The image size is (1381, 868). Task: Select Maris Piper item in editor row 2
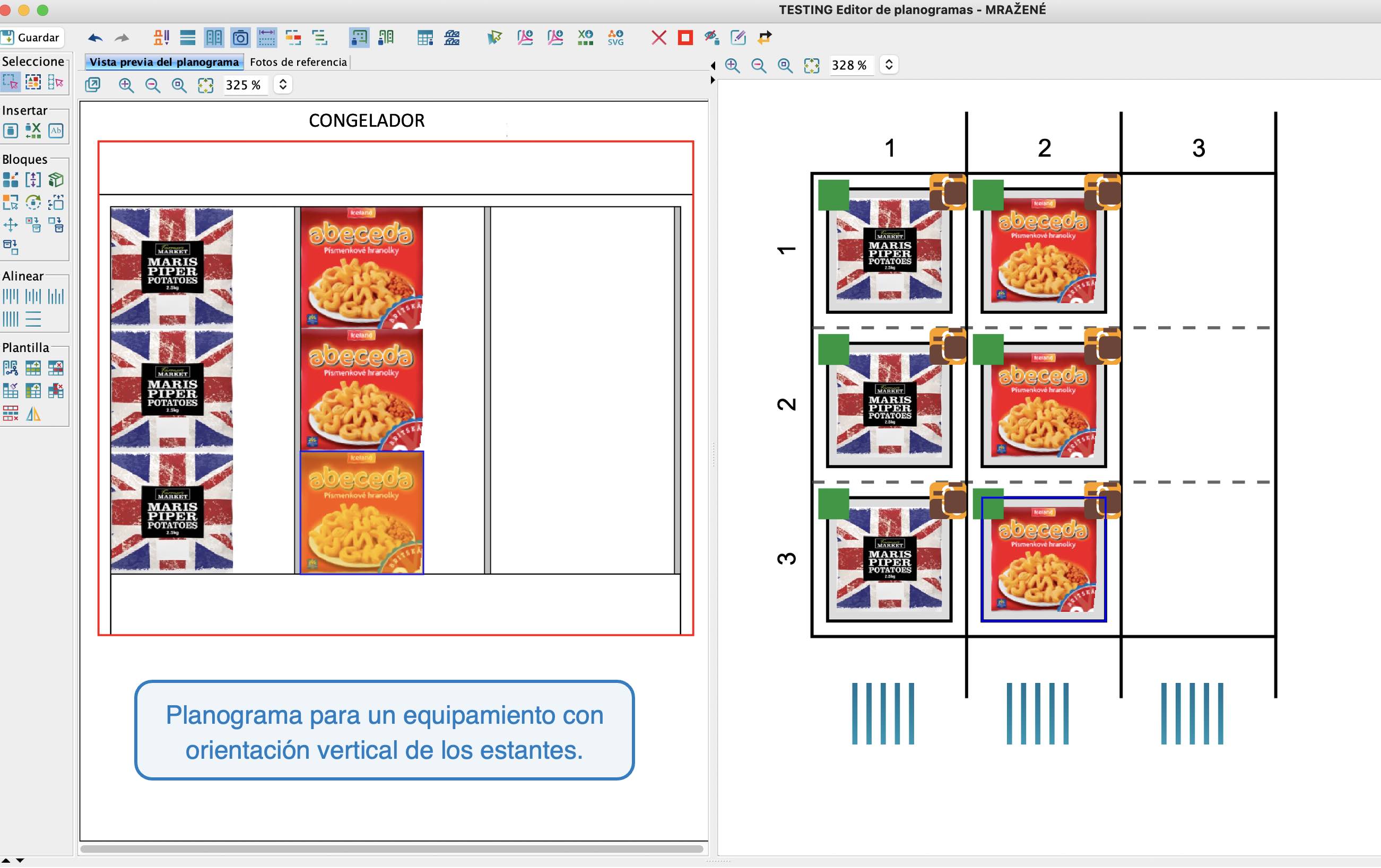[889, 405]
